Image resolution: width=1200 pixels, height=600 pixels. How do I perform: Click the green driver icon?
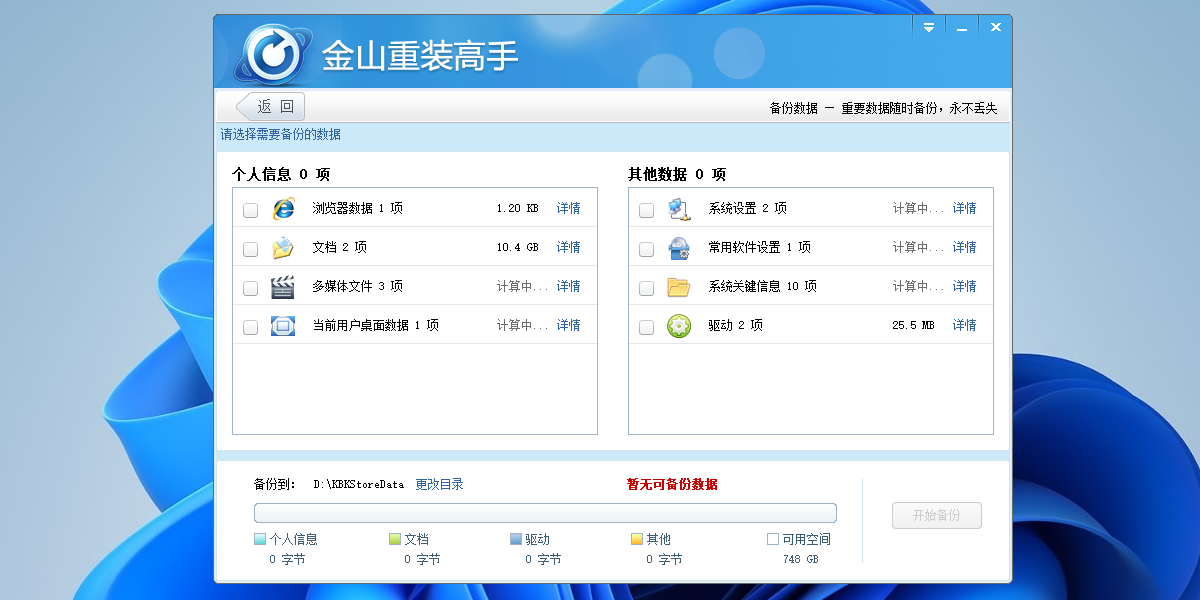click(679, 326)
